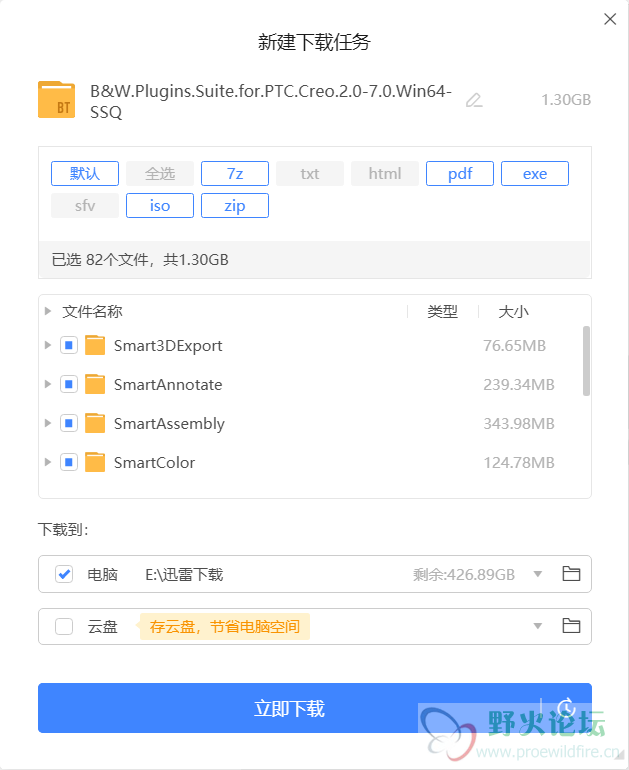This screenshot has width=629, height=770.
Task: Expand all via 文件名称 header arrow
Action: click(x=48, y=311)
